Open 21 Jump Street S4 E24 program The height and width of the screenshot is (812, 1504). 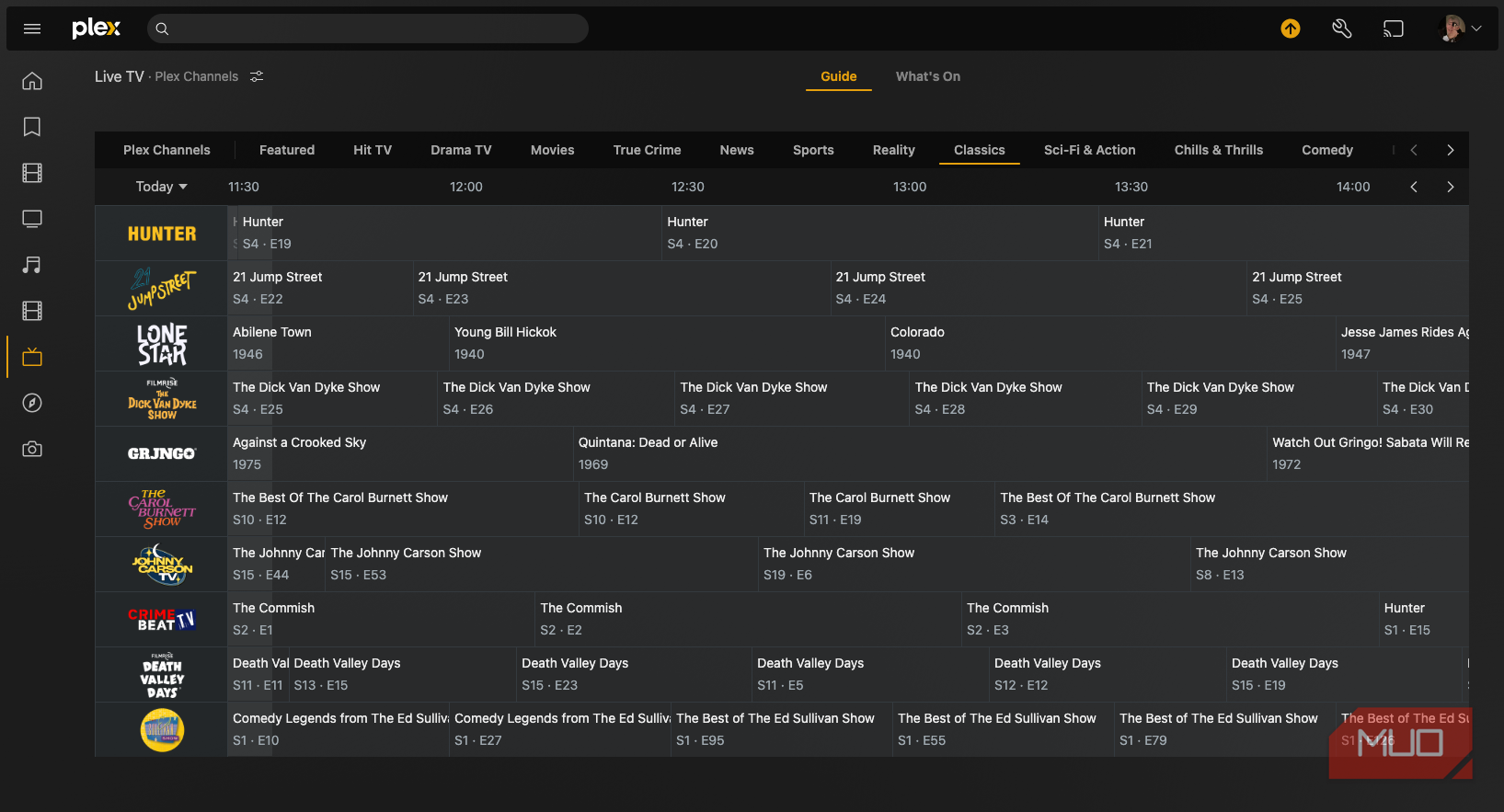click(1038, 289)
